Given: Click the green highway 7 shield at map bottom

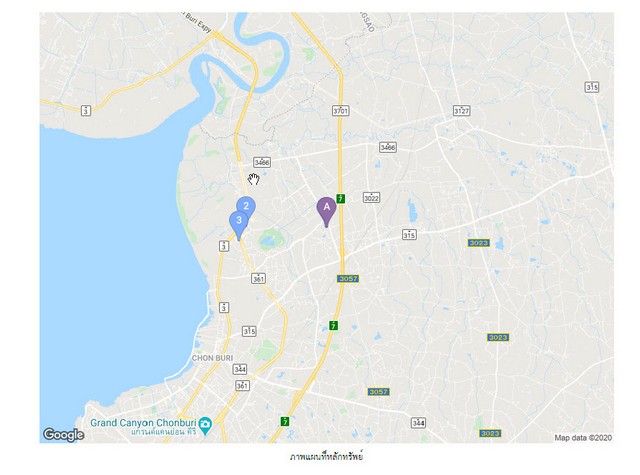Looking at the screenshot, I should [285, 422].
